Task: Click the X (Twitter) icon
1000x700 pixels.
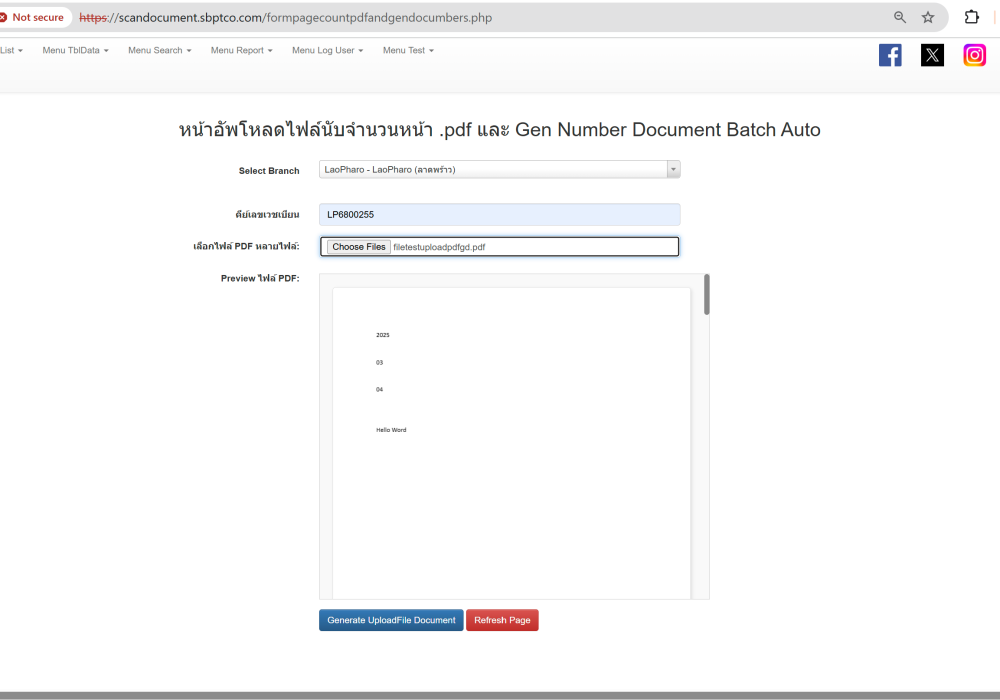Action: pyautogui.click(x=932, y=55)
